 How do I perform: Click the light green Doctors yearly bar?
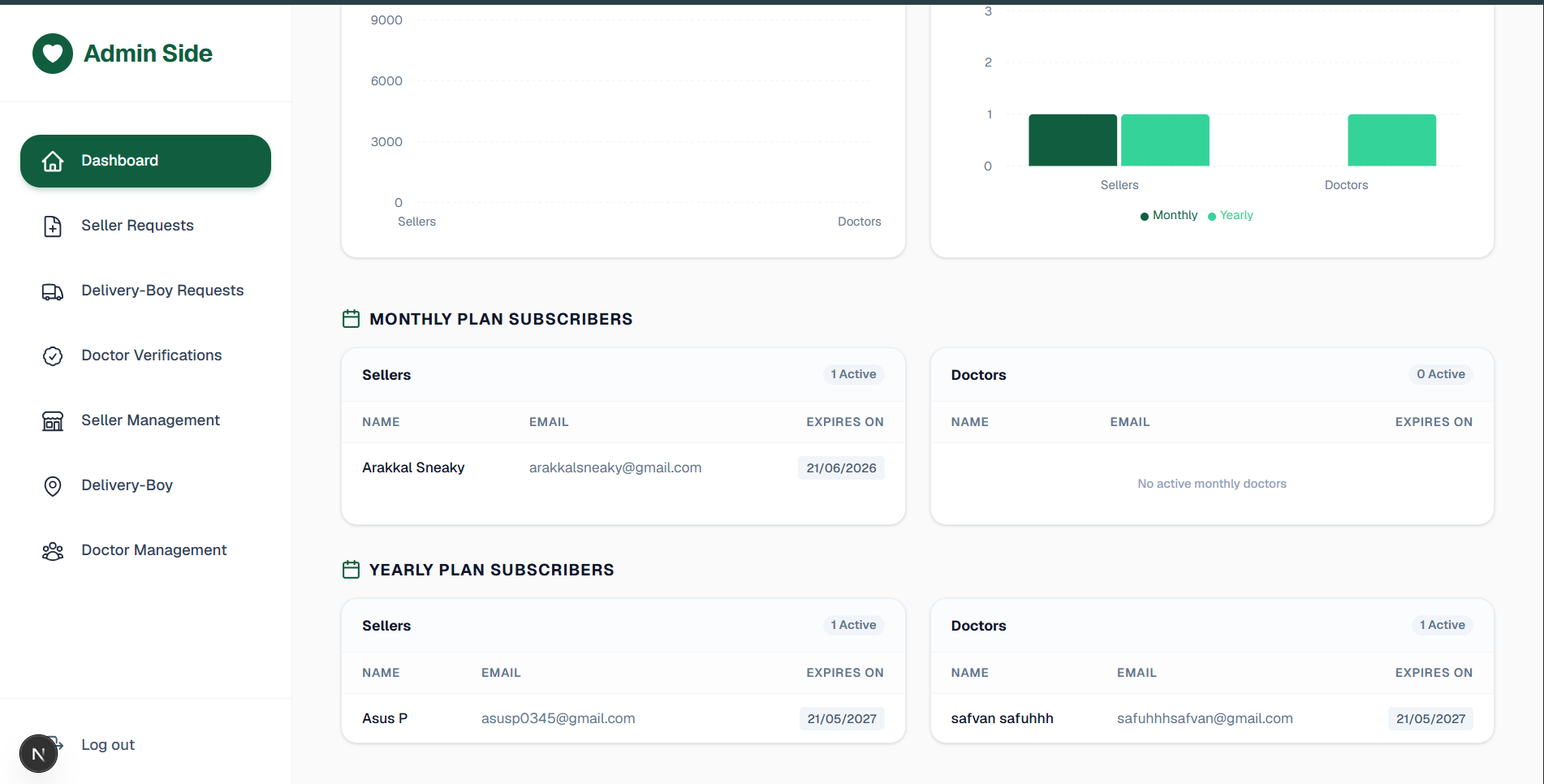1391,140
